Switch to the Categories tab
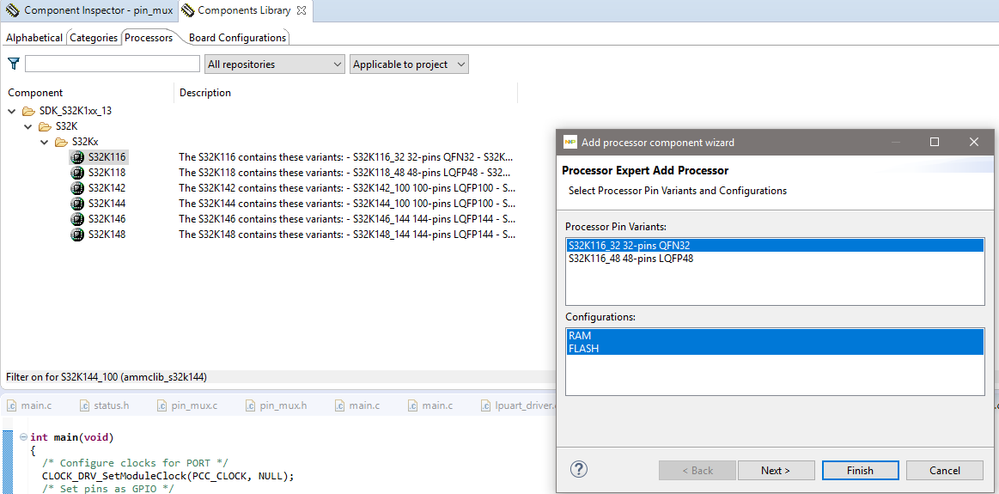Viewport: 999px width, 494px height. click(94, 38)
